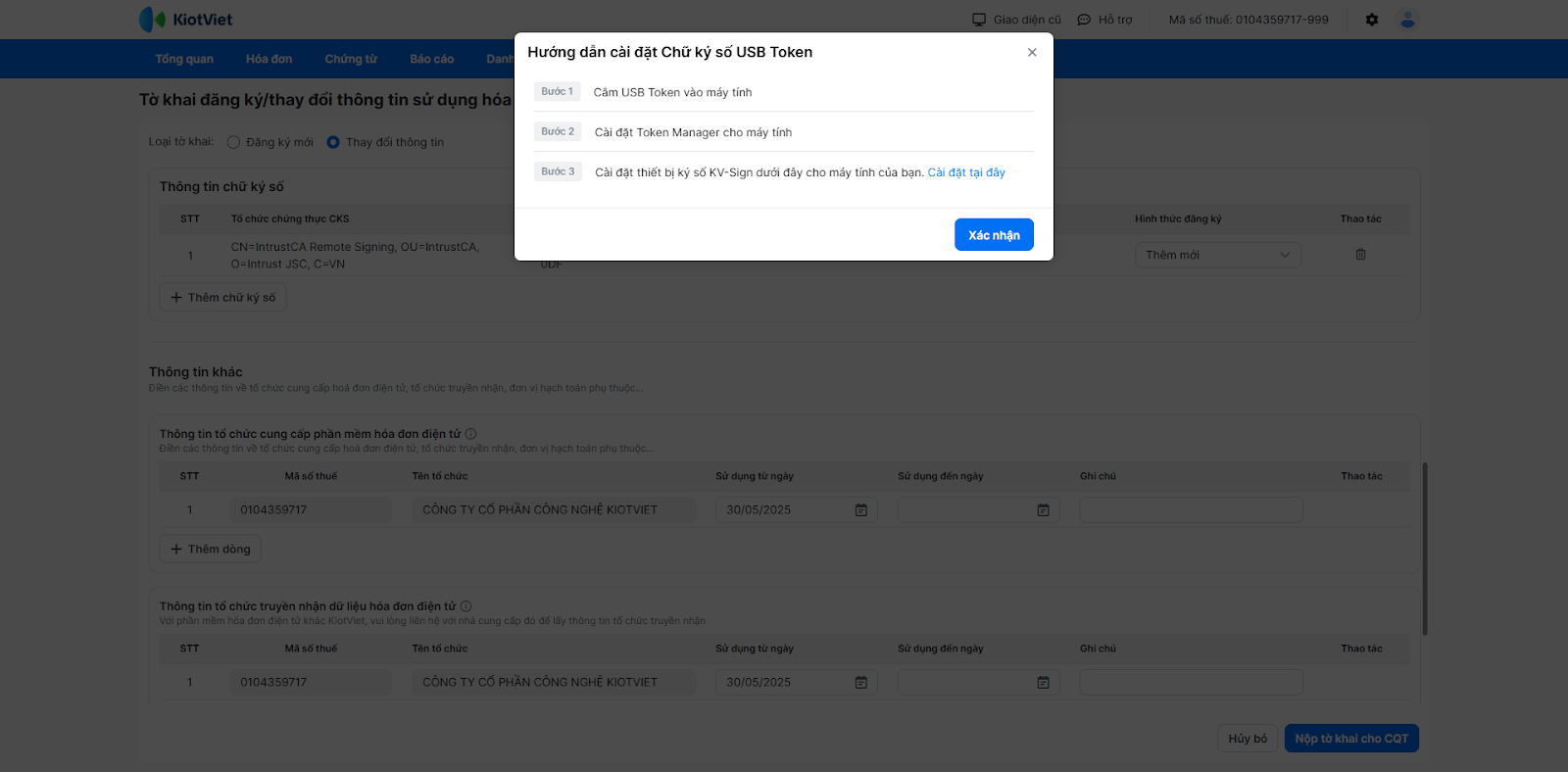Open the Chứng từ menu
This screenshot has width=1568, height=772.
[x=351, y=59]
